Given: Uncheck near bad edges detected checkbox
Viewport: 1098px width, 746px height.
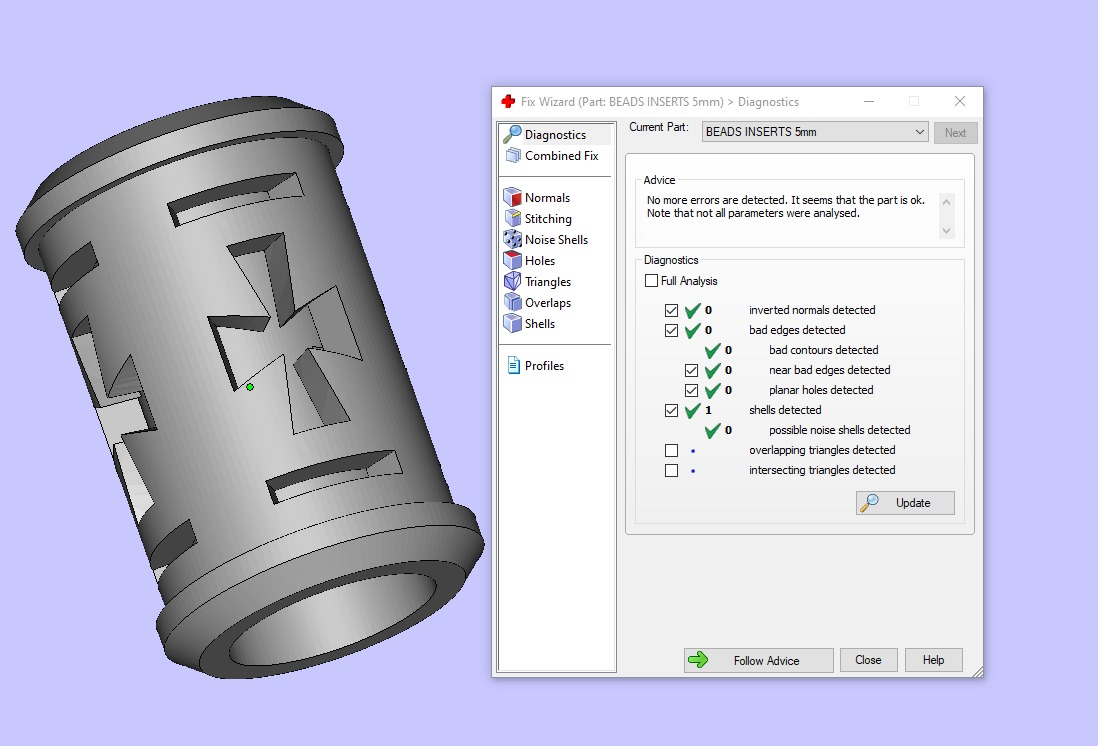Looking at the screenshot, I should (691, 370).
